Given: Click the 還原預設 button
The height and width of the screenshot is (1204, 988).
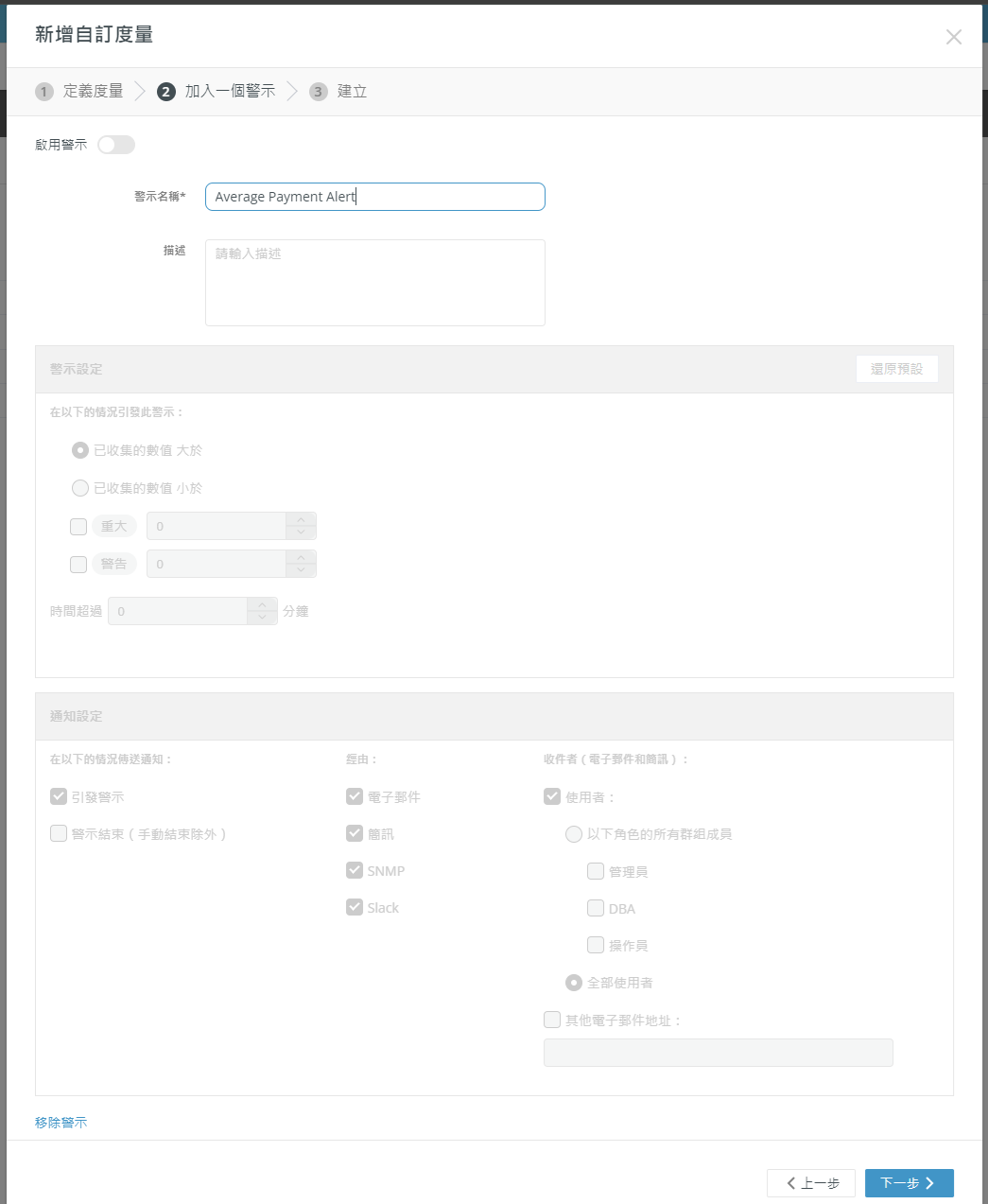Looking at the screenshot, I should coord(896,369).
